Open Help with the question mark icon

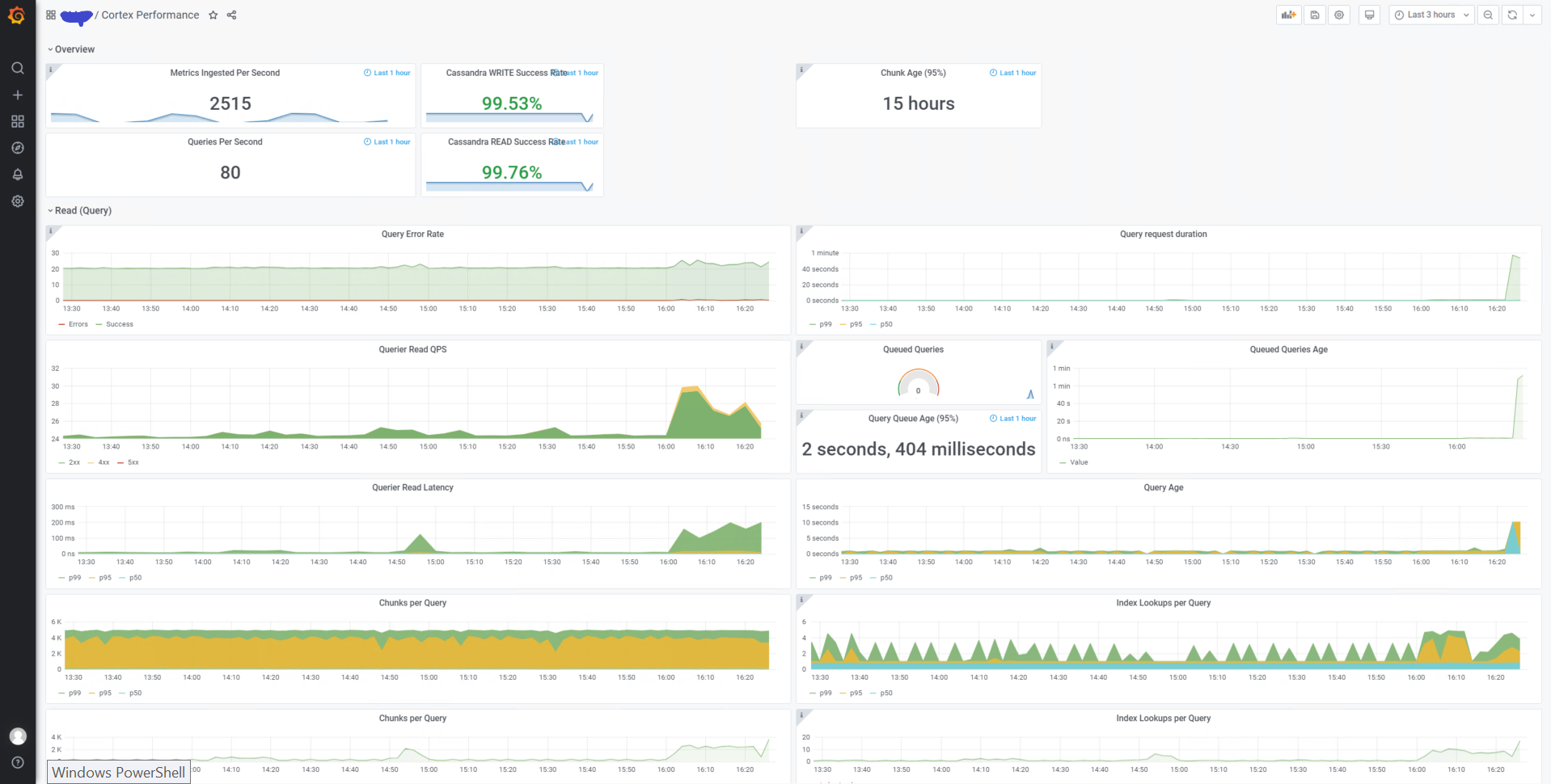(18, 762)
